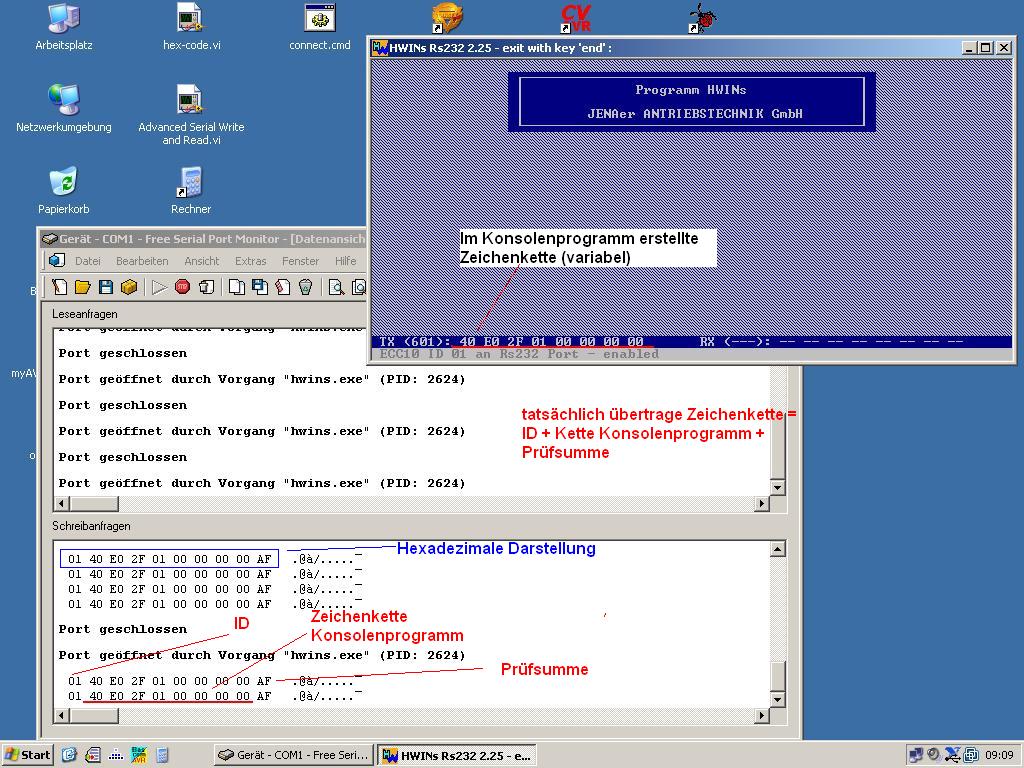
Task: Click the AVR quick launch icon
Action: pyautogui.click(x=138, y=755)
